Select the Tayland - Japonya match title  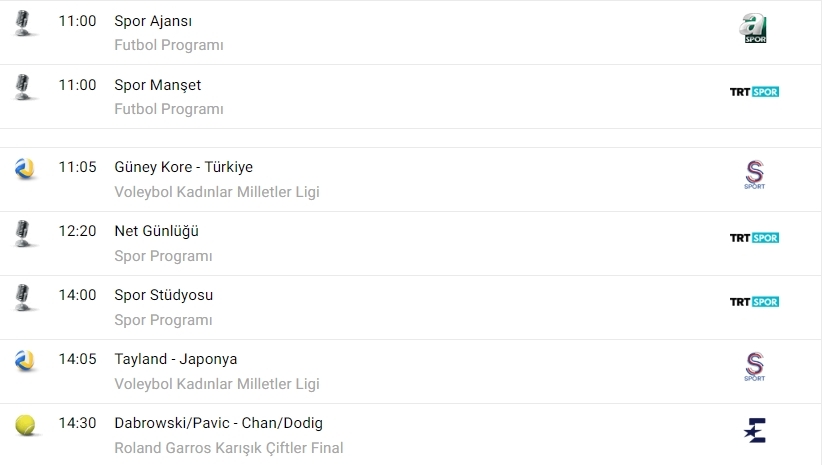(176, 359)
